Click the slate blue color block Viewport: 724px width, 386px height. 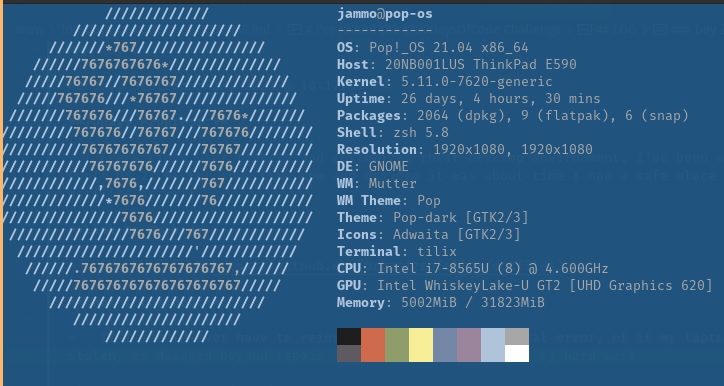point(445,345)
